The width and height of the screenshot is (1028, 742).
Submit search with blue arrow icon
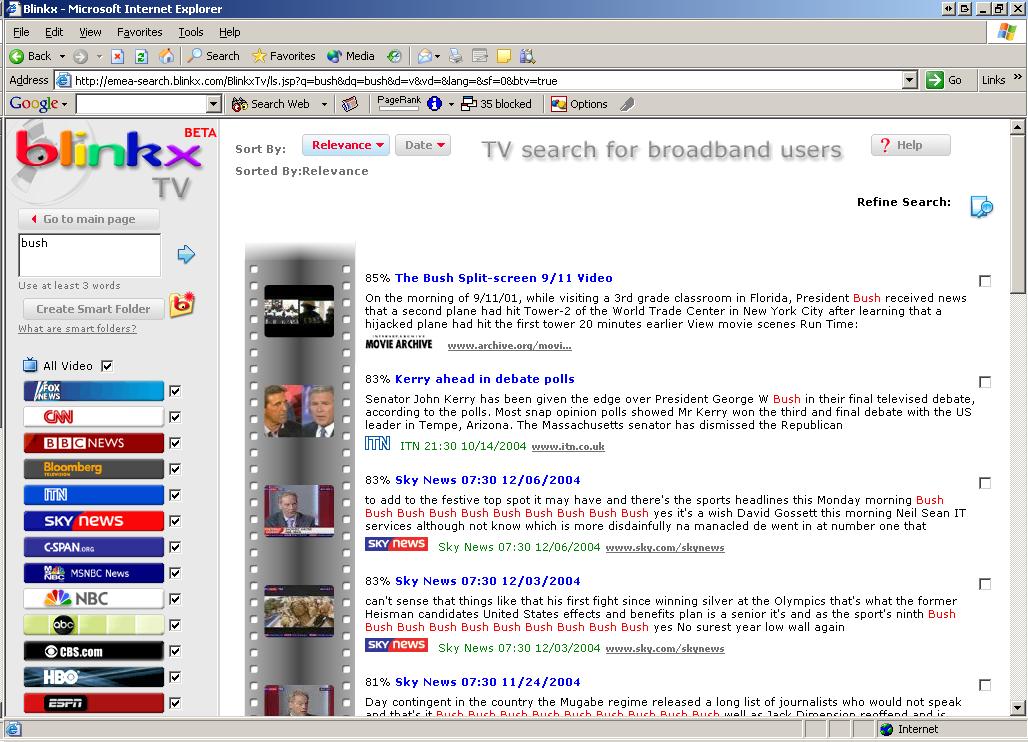(x=186, y=254)
